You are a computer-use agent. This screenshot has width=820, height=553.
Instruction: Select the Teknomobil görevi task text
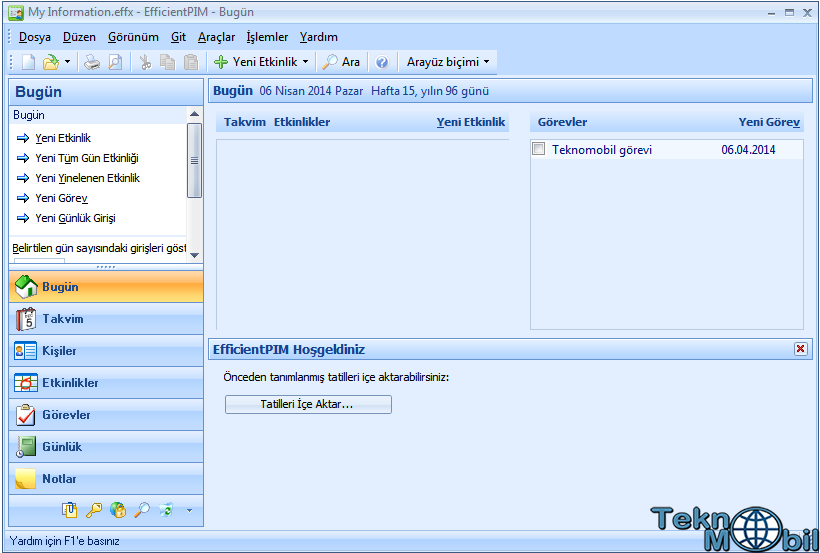click(602, 150)
